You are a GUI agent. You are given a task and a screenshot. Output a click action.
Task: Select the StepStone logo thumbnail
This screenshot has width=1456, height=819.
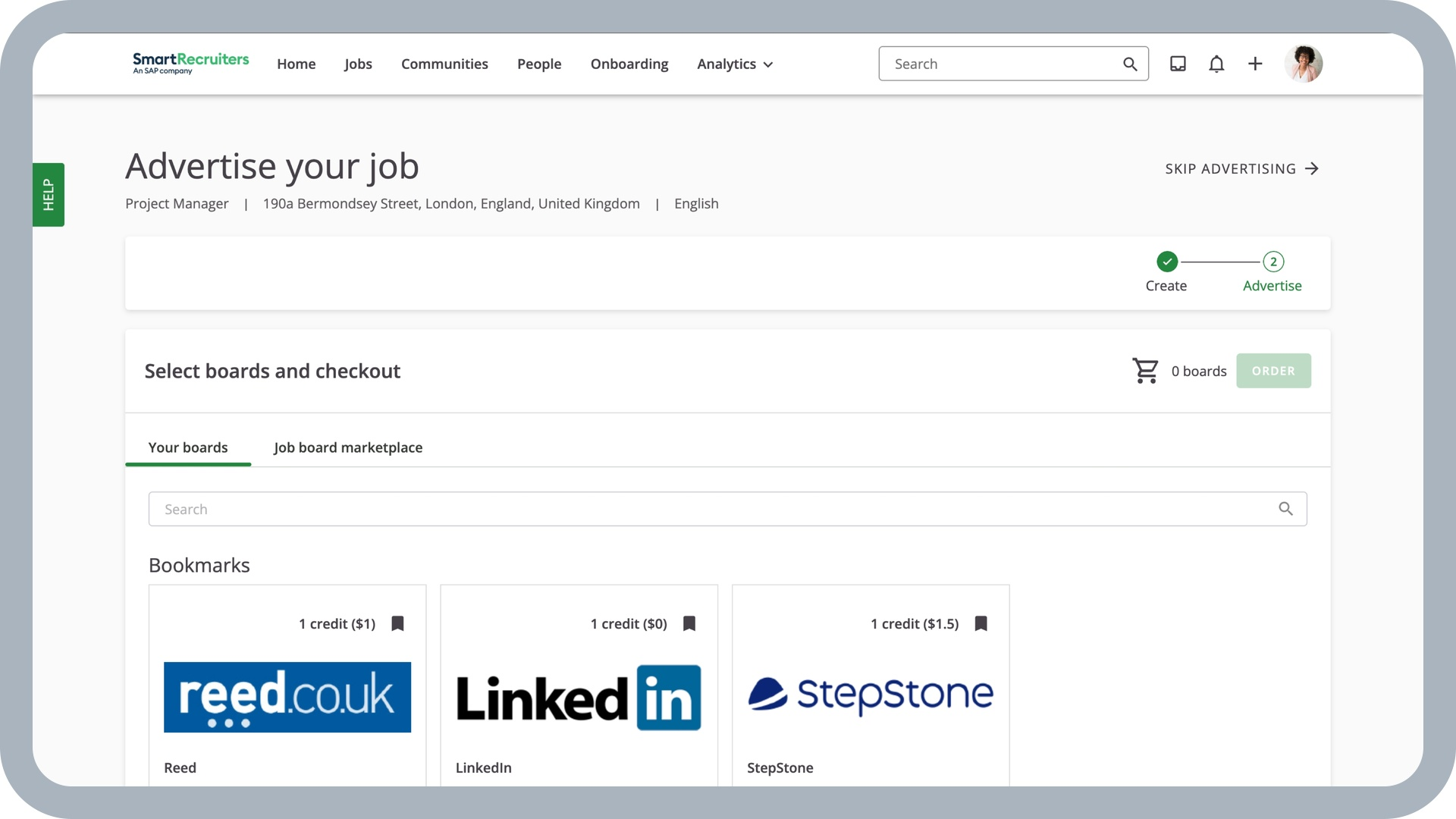tap(871, 695)
